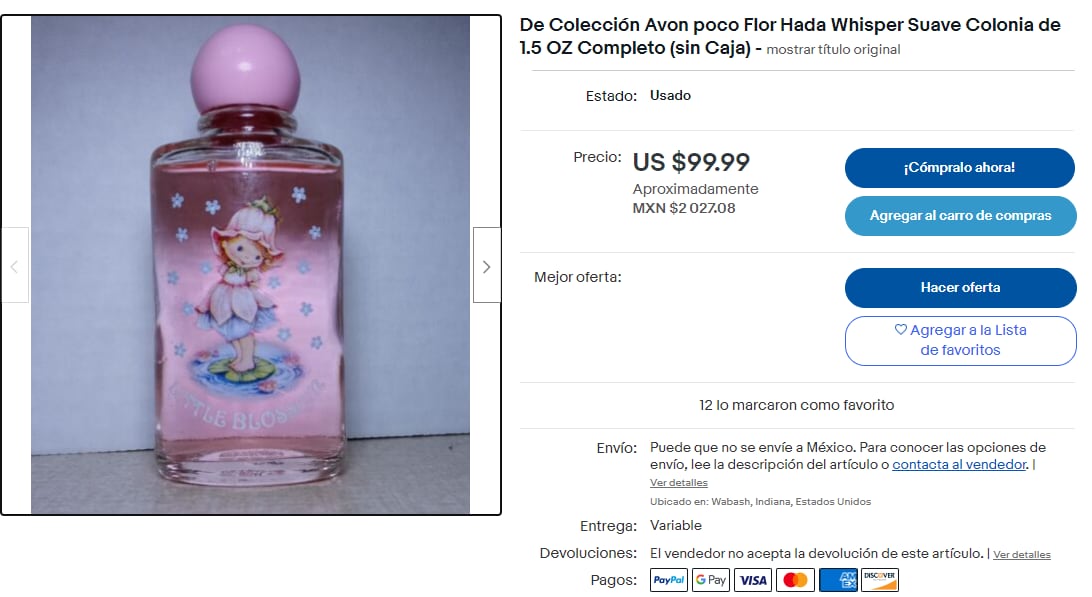Open the contacta al vendedor link
This screenshot has height=597, width=1092.
[959, 465]
